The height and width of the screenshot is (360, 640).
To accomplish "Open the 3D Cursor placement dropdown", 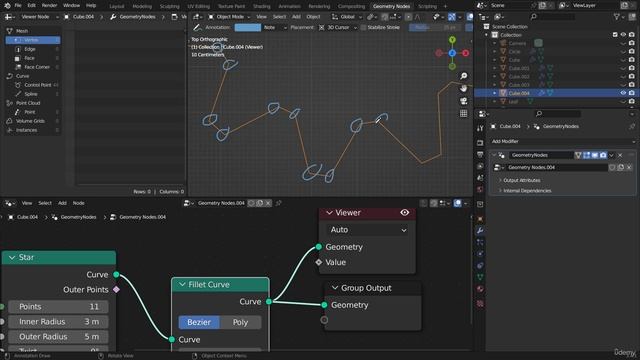I will pos(338,27).
